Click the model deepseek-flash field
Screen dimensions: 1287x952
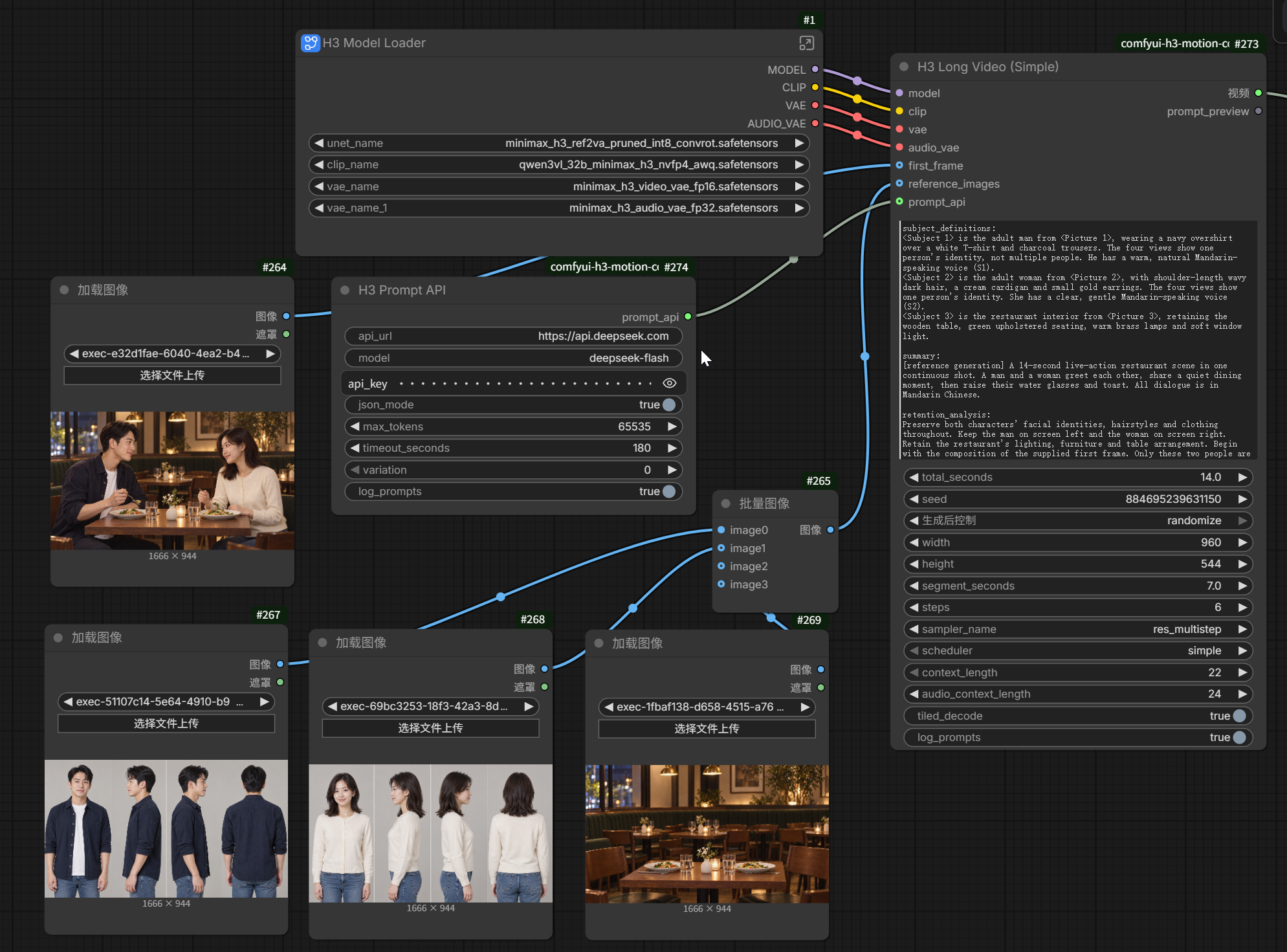coord(513,358)
